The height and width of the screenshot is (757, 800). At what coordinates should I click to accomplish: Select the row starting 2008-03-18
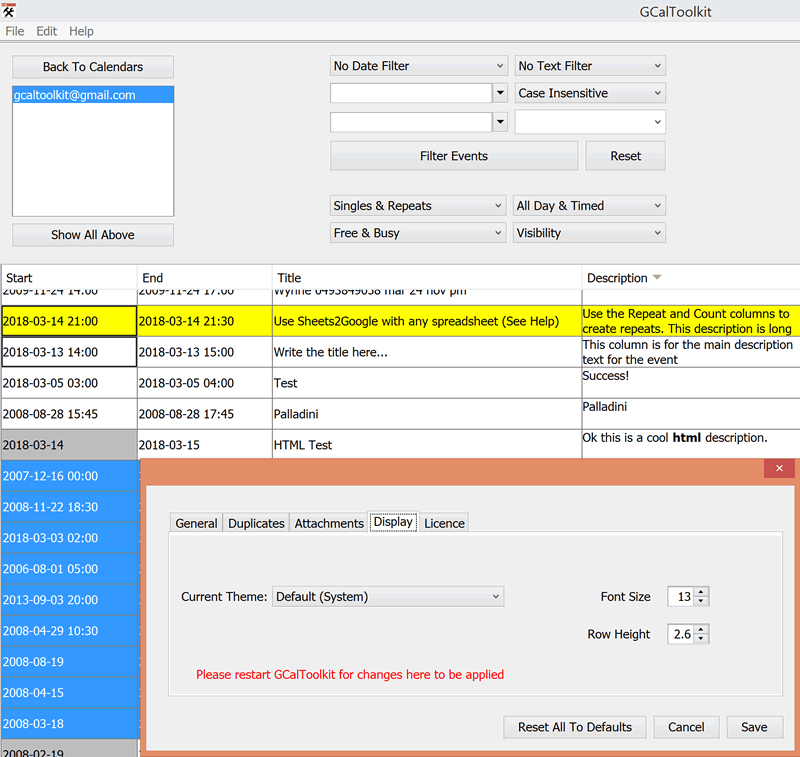(70, 724)
